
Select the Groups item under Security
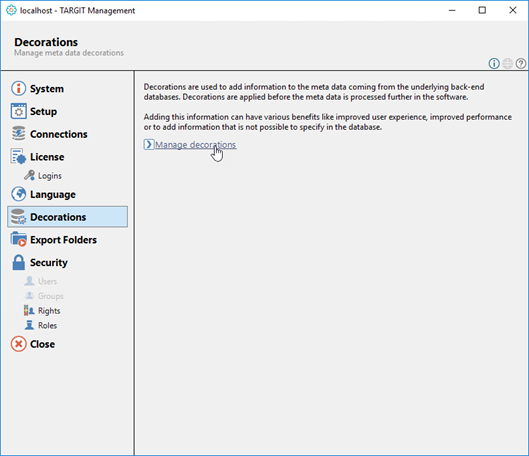(44, 296)
